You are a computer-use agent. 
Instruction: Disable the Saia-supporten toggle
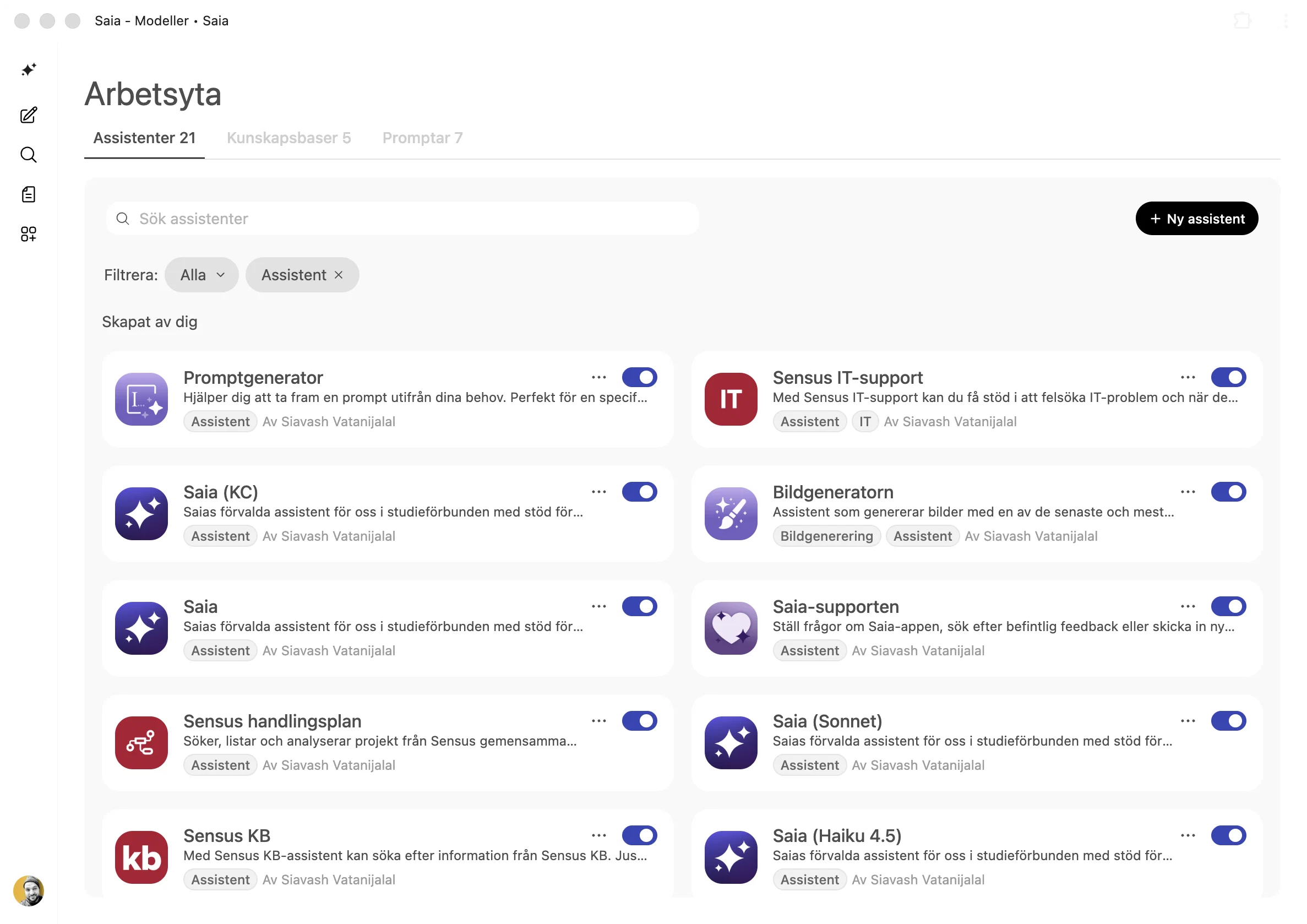coord(1228,606)
